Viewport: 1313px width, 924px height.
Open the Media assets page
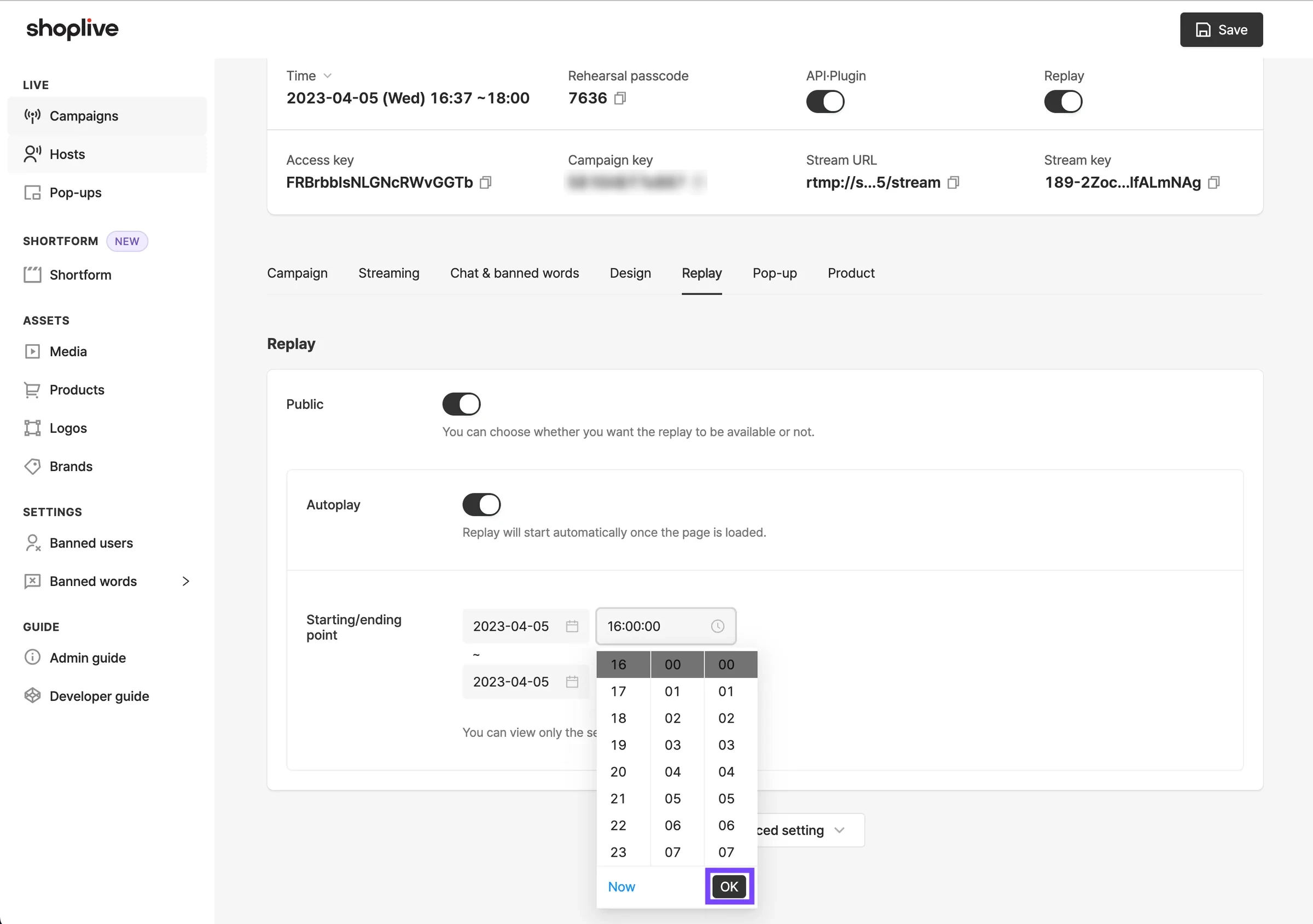107,352
